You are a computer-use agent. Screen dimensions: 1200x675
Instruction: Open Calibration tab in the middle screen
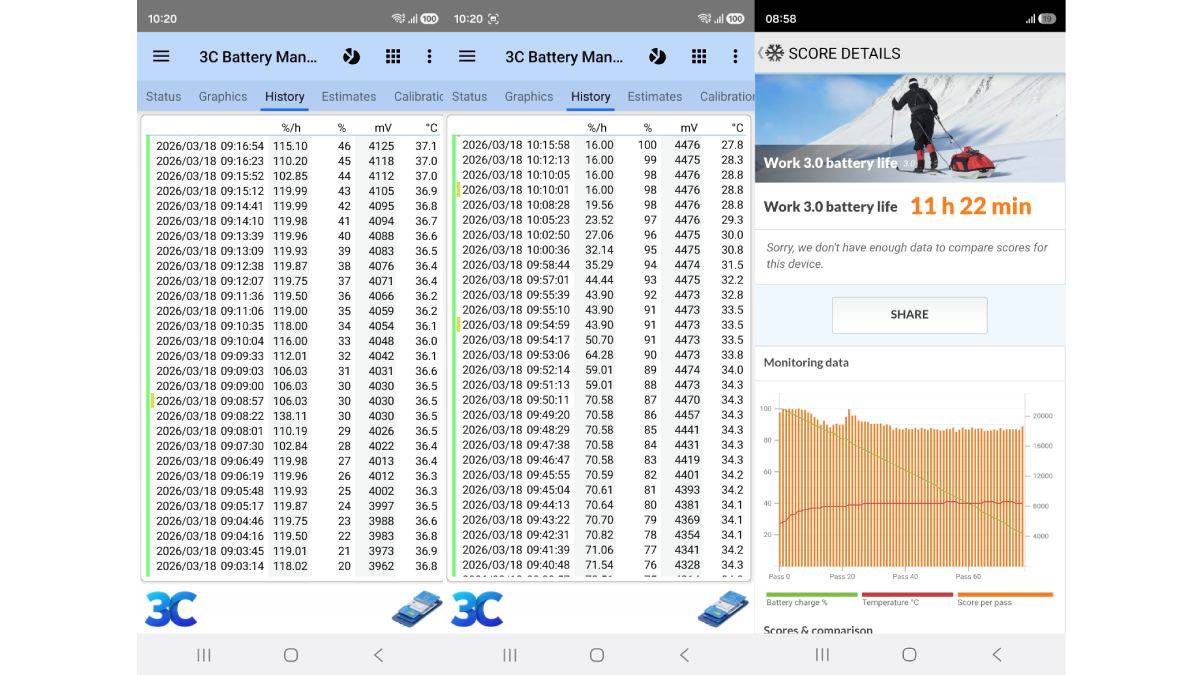726,97
